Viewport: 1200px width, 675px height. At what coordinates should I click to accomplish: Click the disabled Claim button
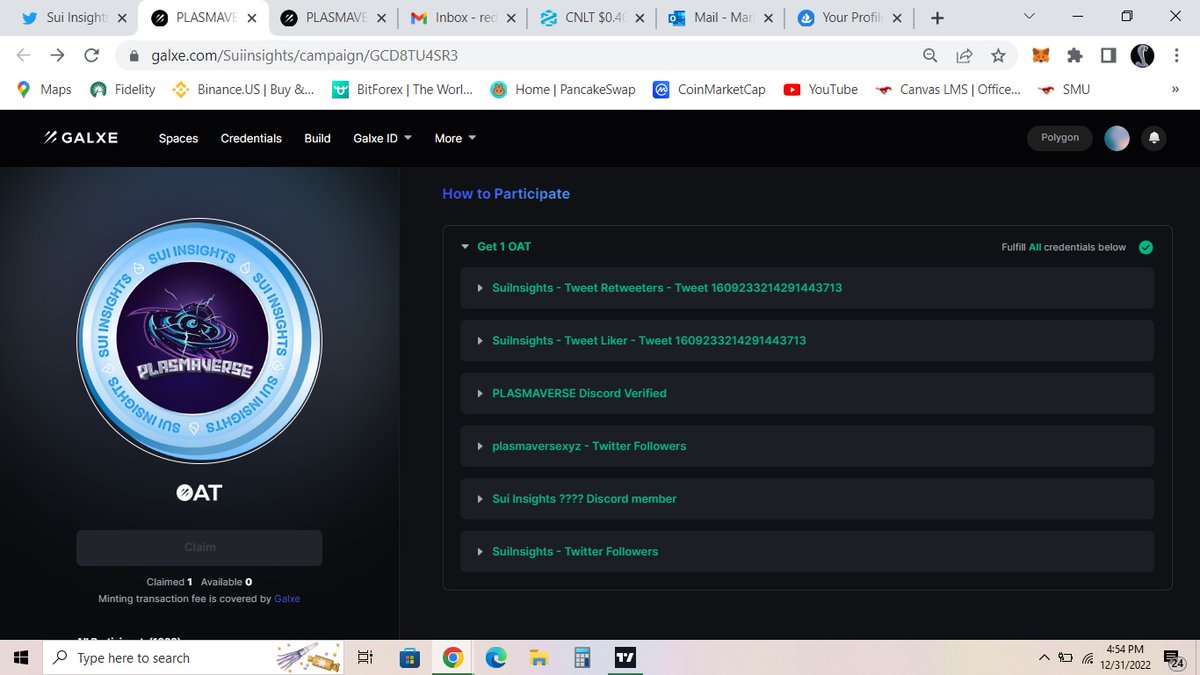pos(199,548)
